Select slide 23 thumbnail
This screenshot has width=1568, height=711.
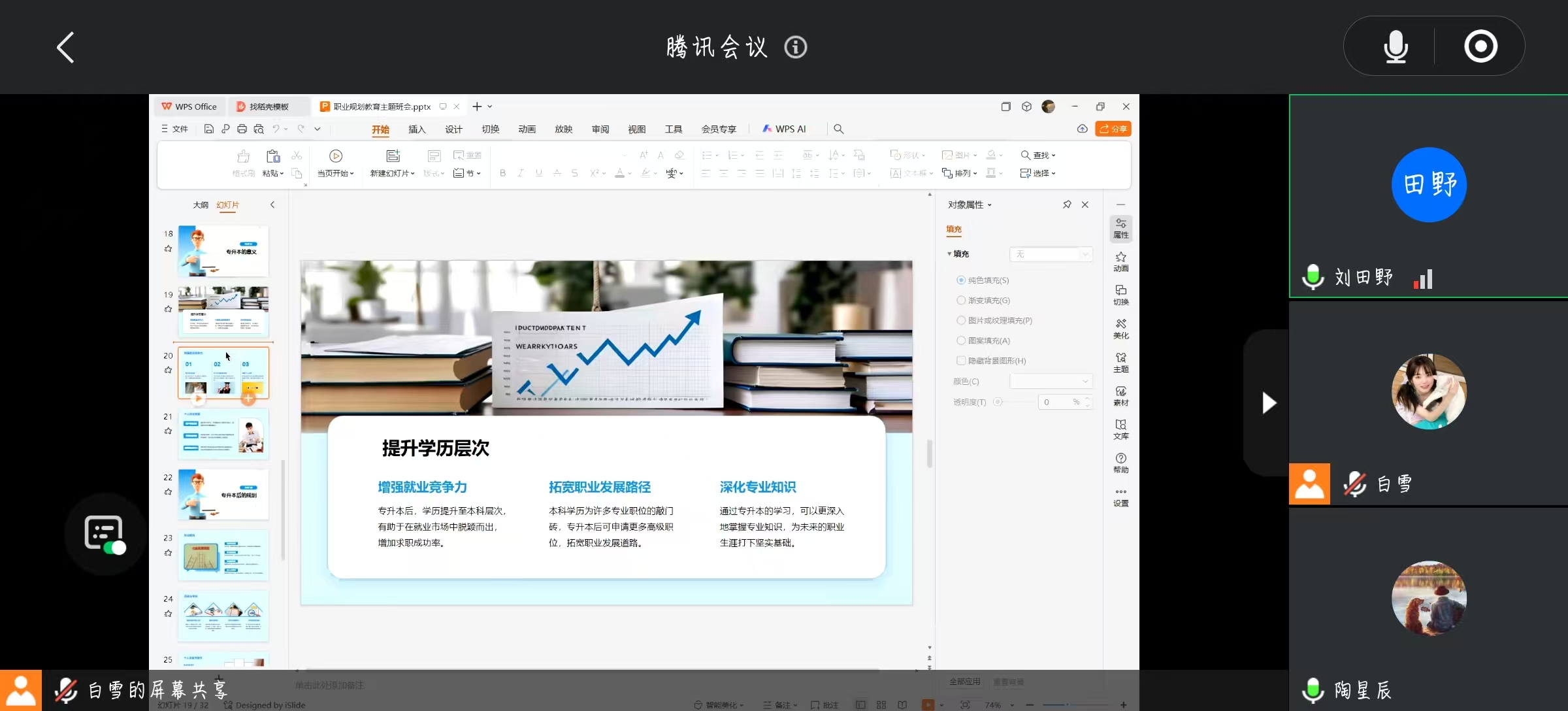(223, 555)
